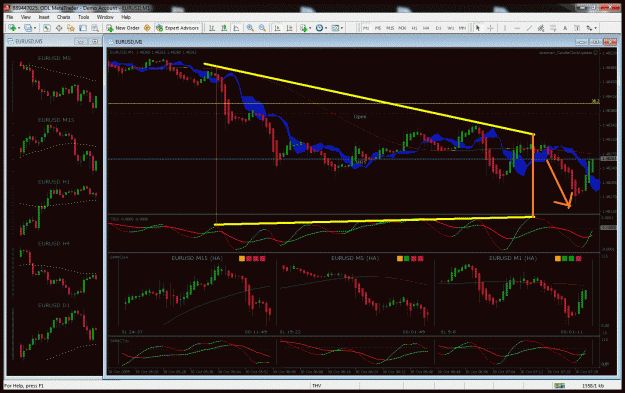Open the Strategy Tester icon
The height and width of the screenshot is (393, 625).
click(94, 28)
